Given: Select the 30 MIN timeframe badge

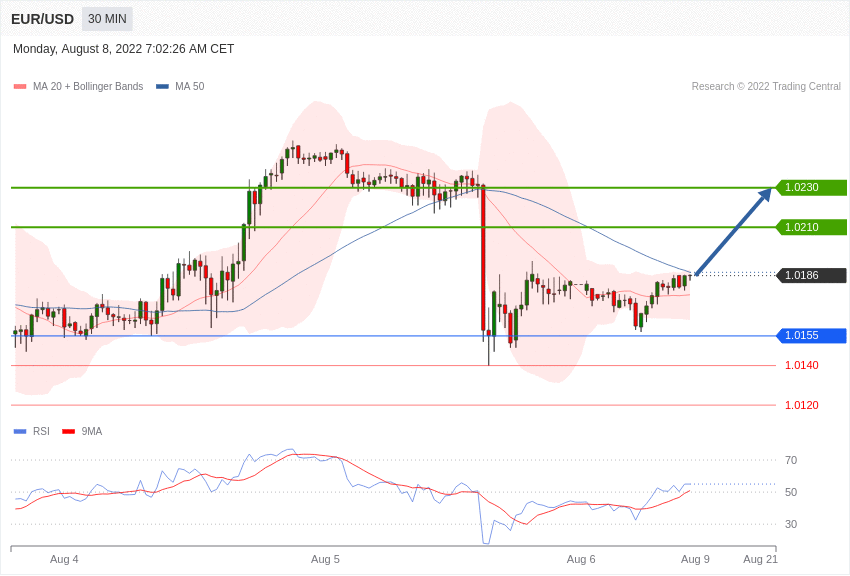Looking at the screenshot, I should click(x=107, y=19).
